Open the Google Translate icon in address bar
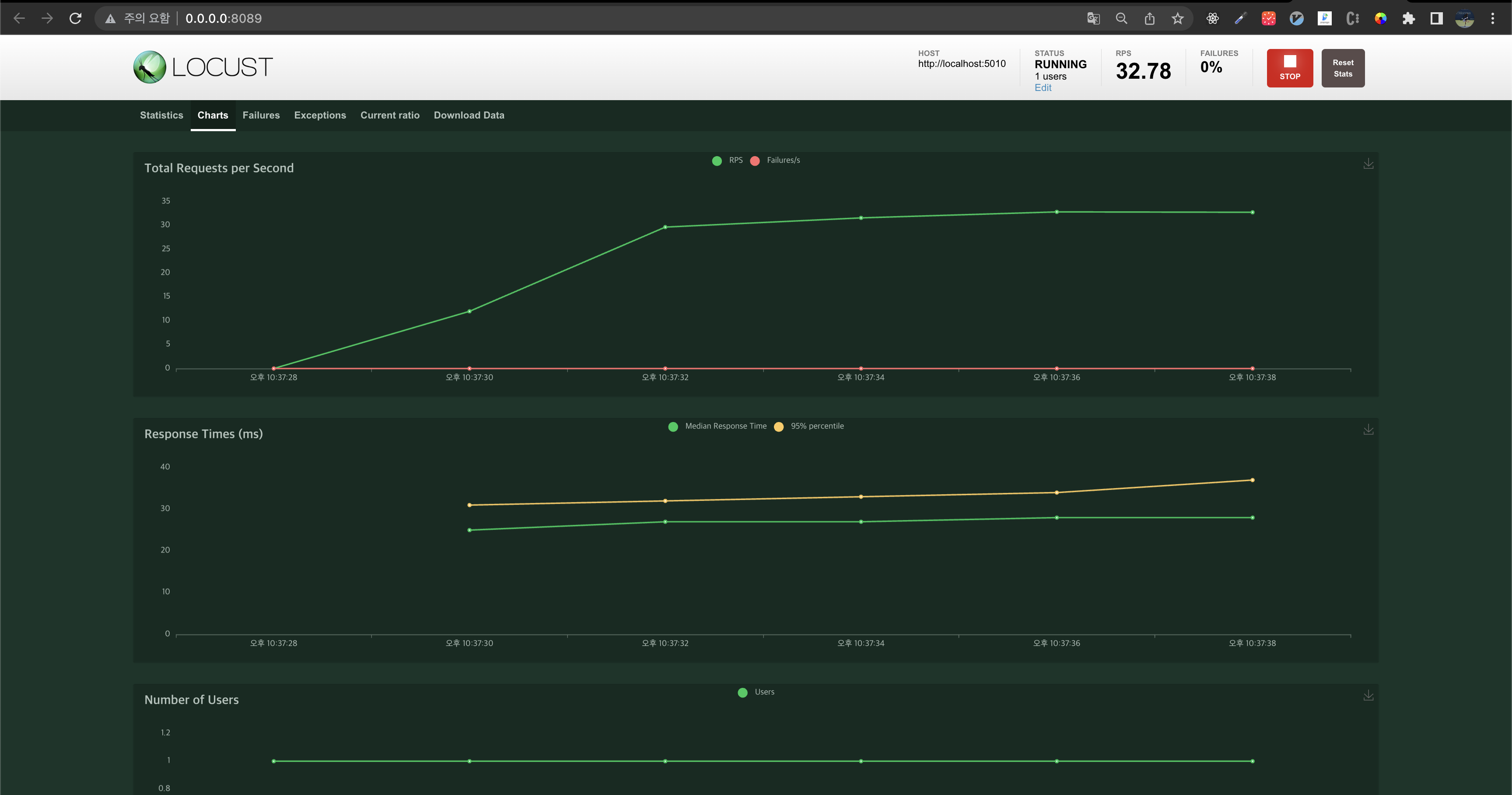1512x795 pixels. coord(1093,18)
